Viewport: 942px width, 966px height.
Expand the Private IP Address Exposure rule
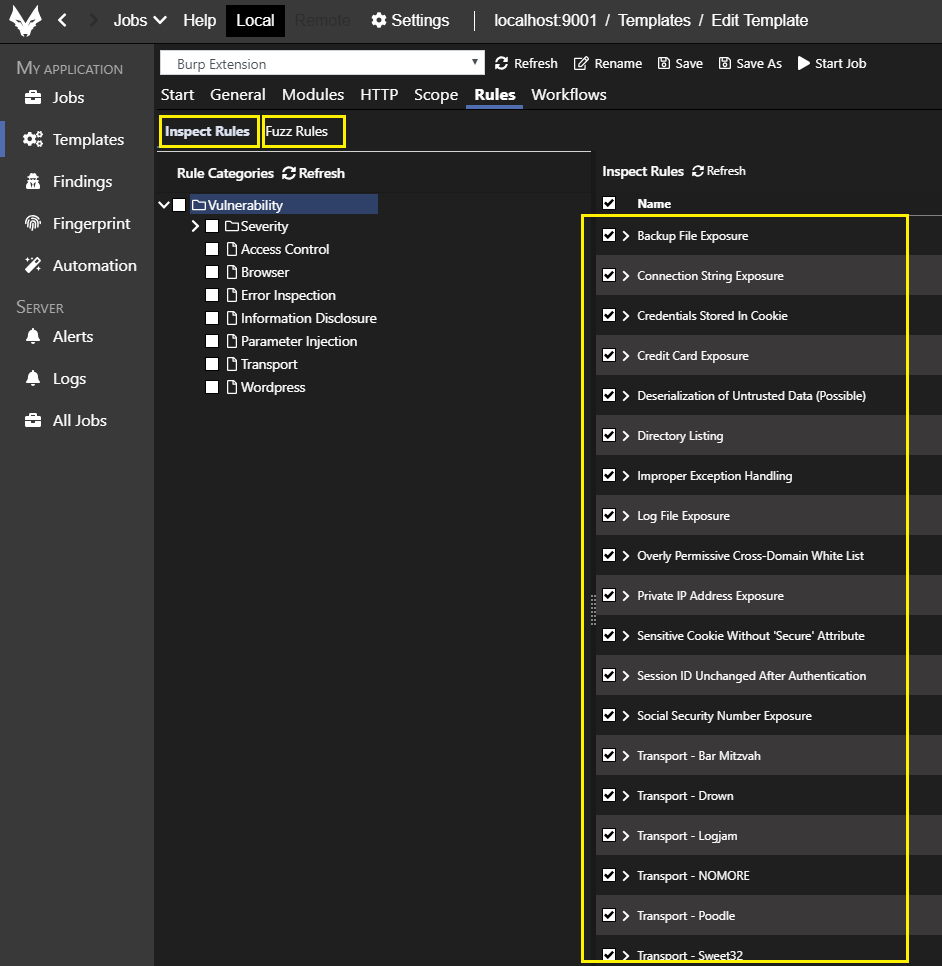click(626, 596)
